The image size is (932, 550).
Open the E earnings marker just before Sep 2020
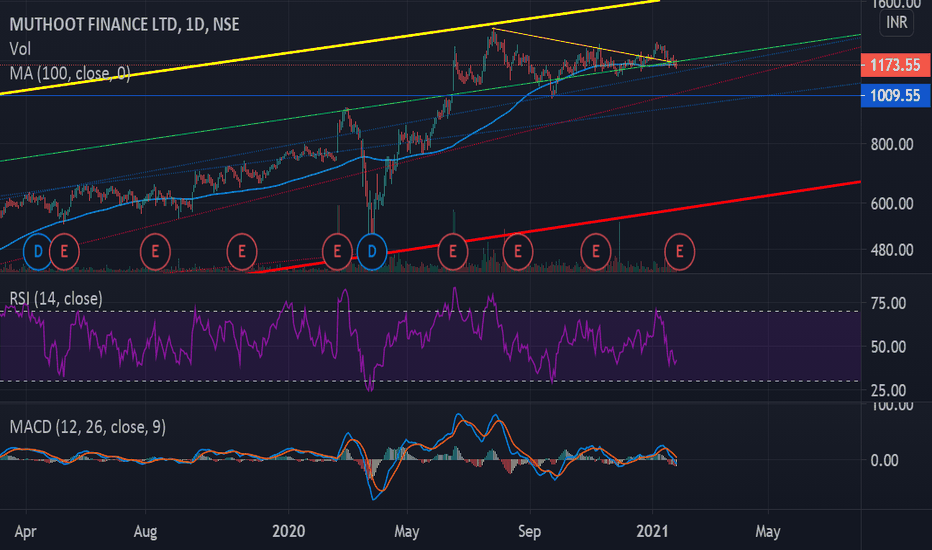[518, 252]
